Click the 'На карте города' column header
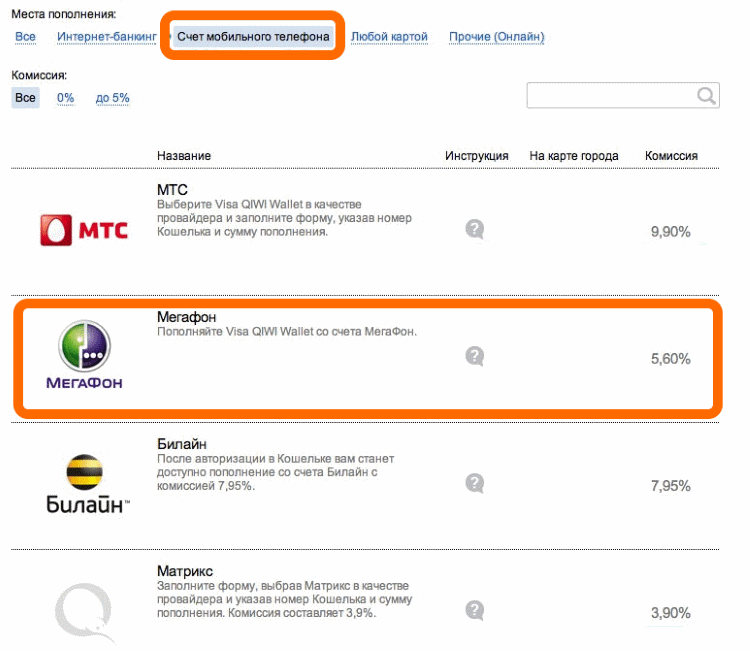Viewport: 750px width, 651px height. 574,156
